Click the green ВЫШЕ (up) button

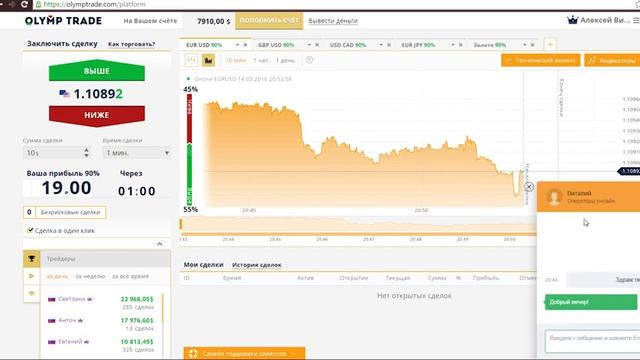(x=97, y=70)
